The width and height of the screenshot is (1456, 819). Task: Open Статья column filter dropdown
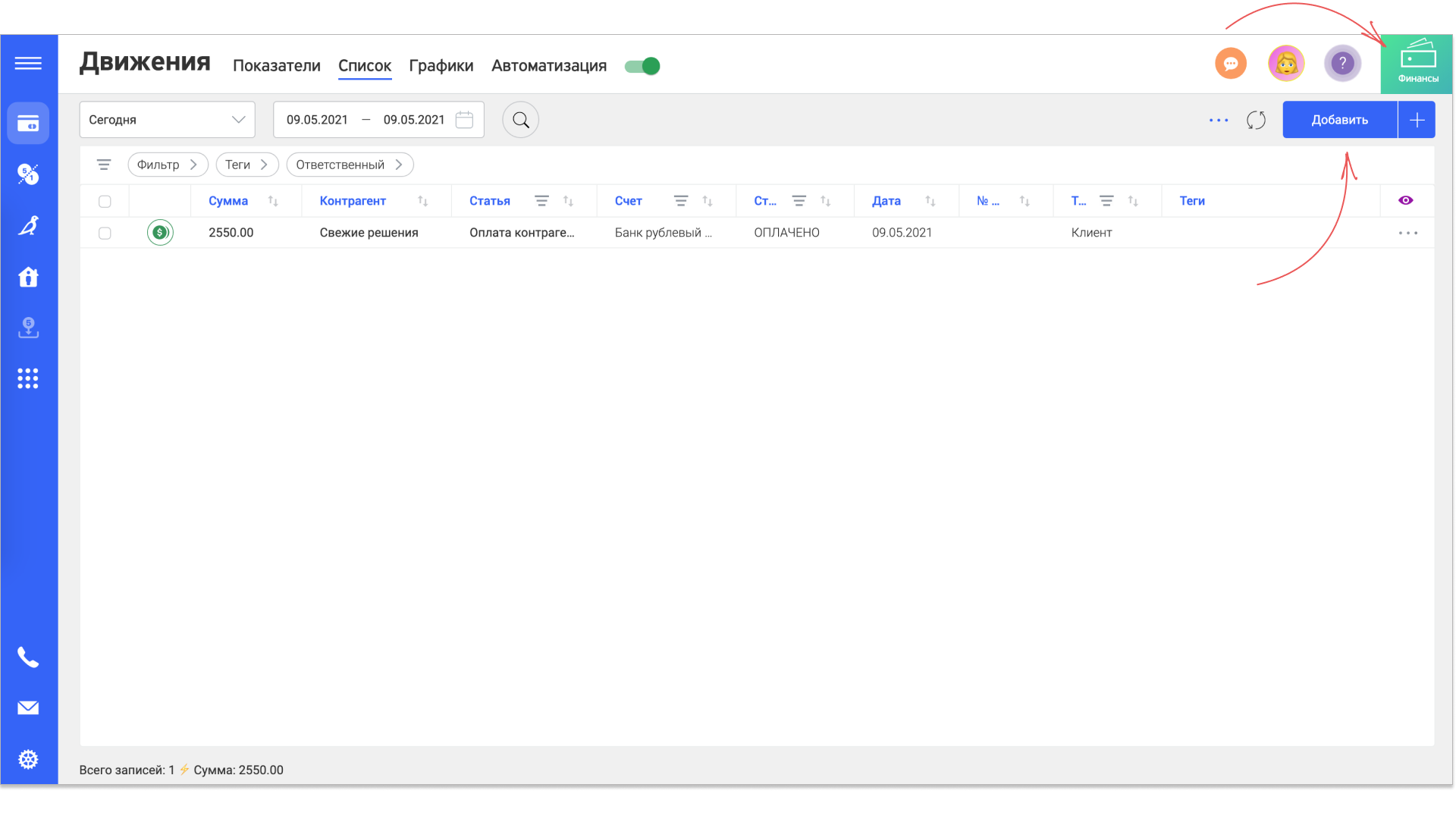[x=541, y=201]
